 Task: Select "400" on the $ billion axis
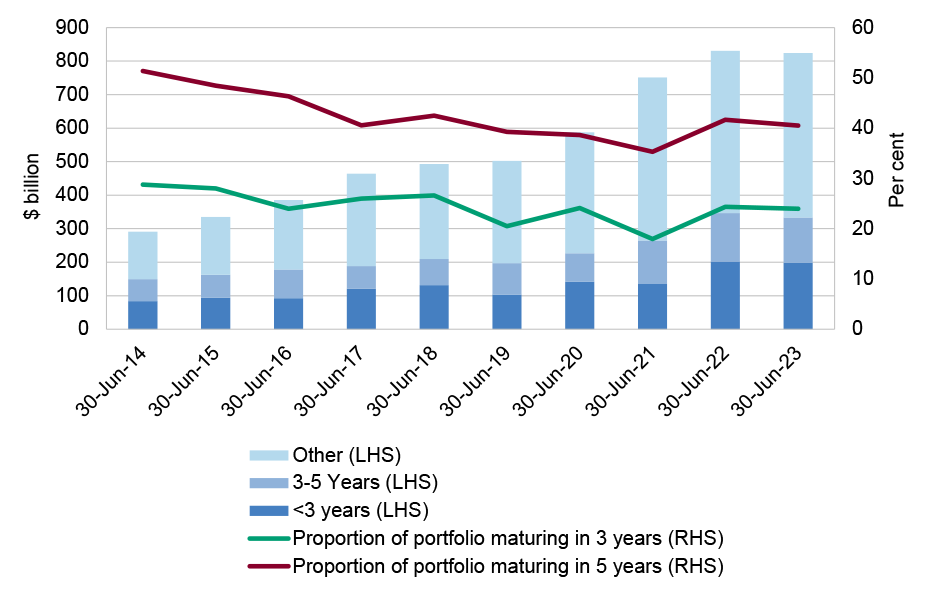point(72,195)
